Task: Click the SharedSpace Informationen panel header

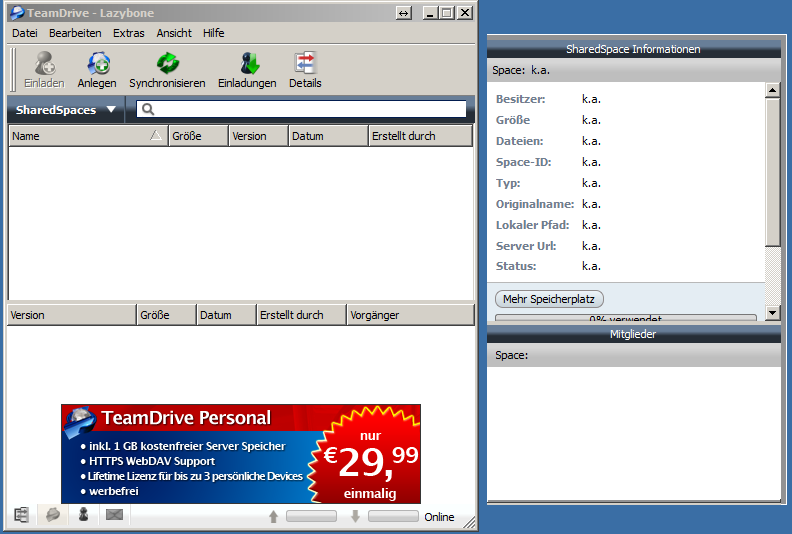Action: click(633, 49)
